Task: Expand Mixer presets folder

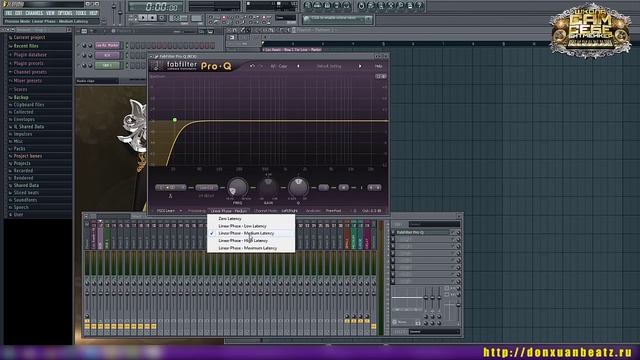Action: (27, 81)
